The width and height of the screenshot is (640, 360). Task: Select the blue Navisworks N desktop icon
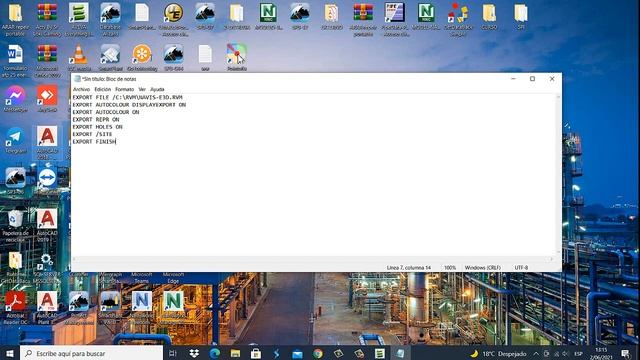point(142,307)
